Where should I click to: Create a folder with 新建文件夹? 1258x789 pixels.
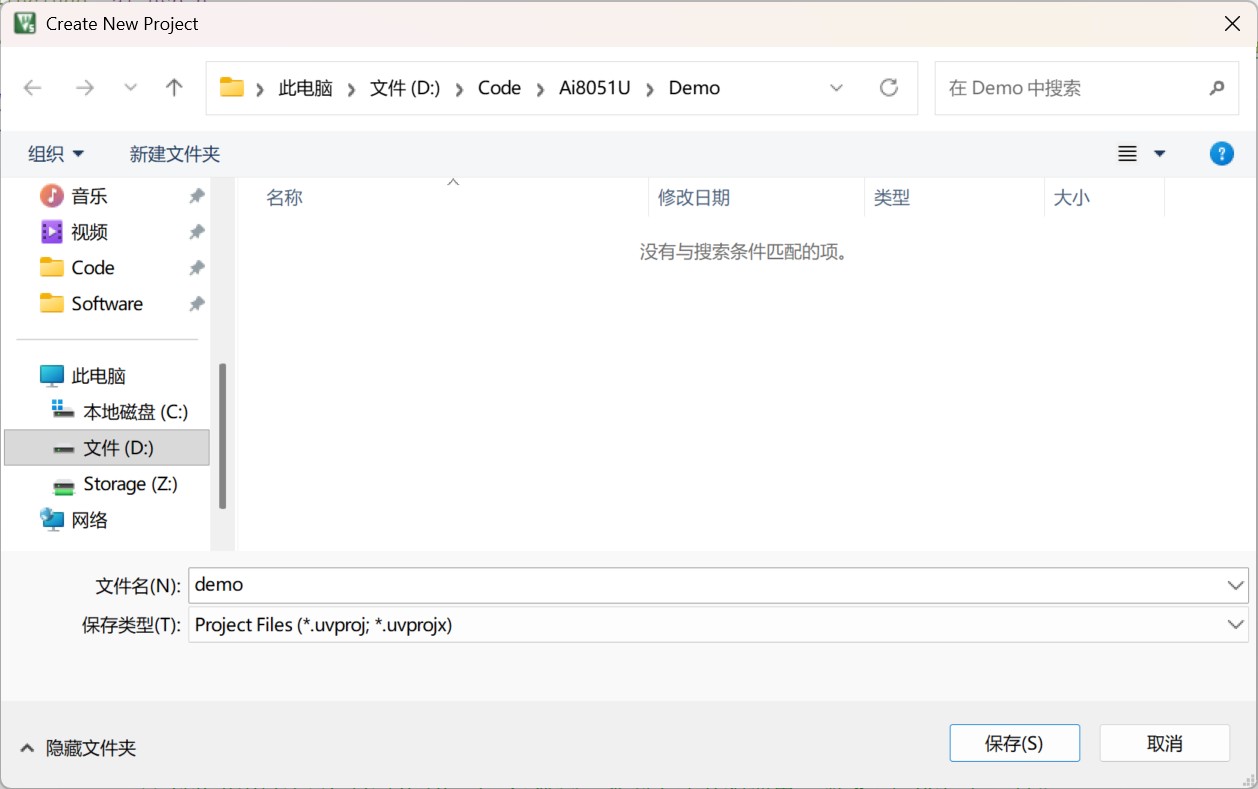175,154
